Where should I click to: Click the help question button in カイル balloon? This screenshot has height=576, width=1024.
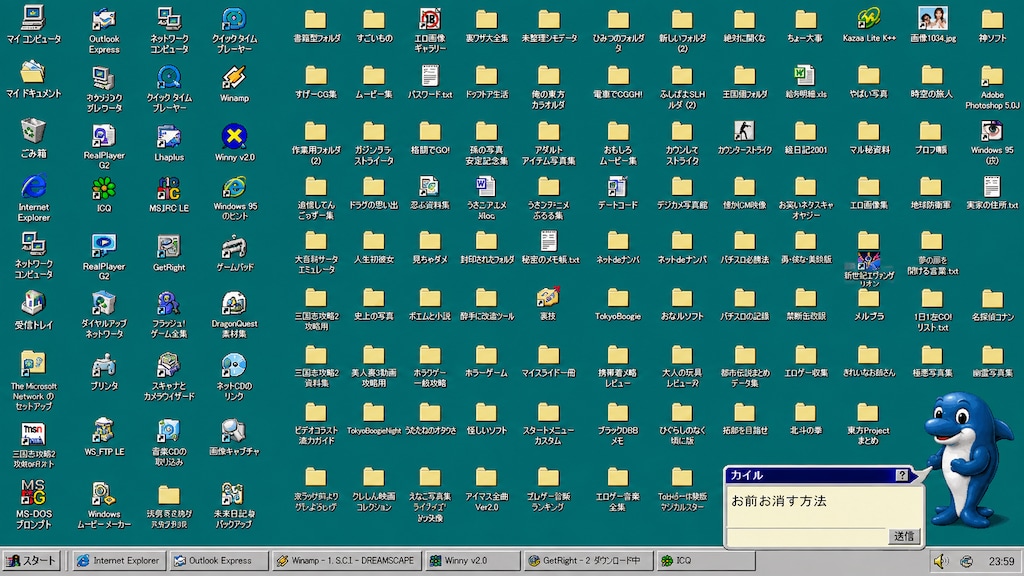[x=902, y=475]
